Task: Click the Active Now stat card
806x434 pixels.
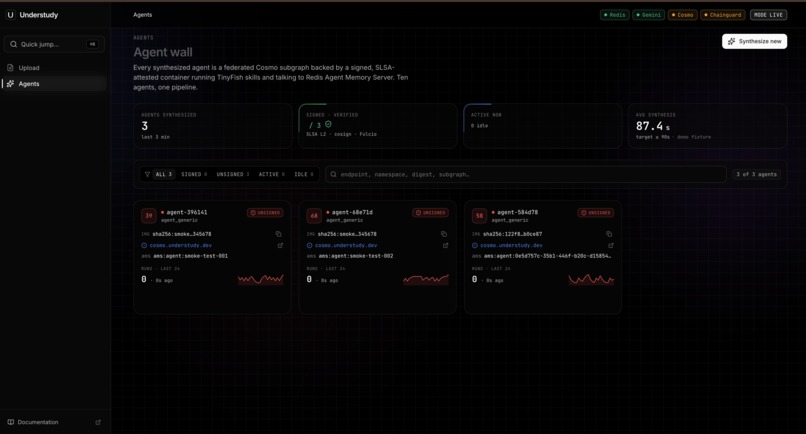Action: [x=542, y=126]
